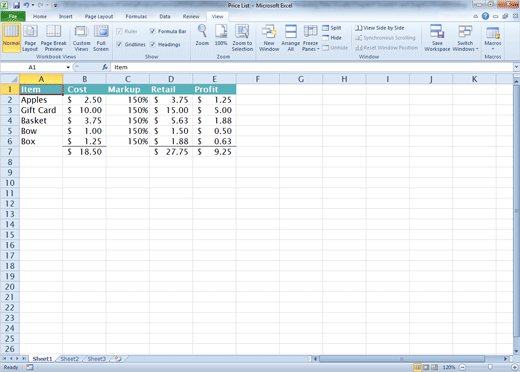Select the Sheet1 tab
520x372 pixels.
[x=43, y=359]
